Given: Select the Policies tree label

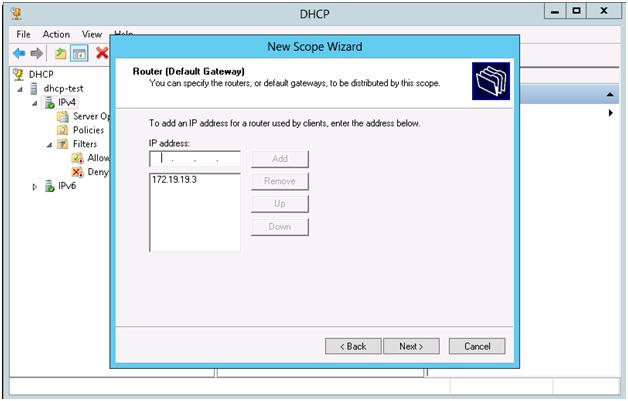Looking at the screenshot, I should (x=89, y=130).
